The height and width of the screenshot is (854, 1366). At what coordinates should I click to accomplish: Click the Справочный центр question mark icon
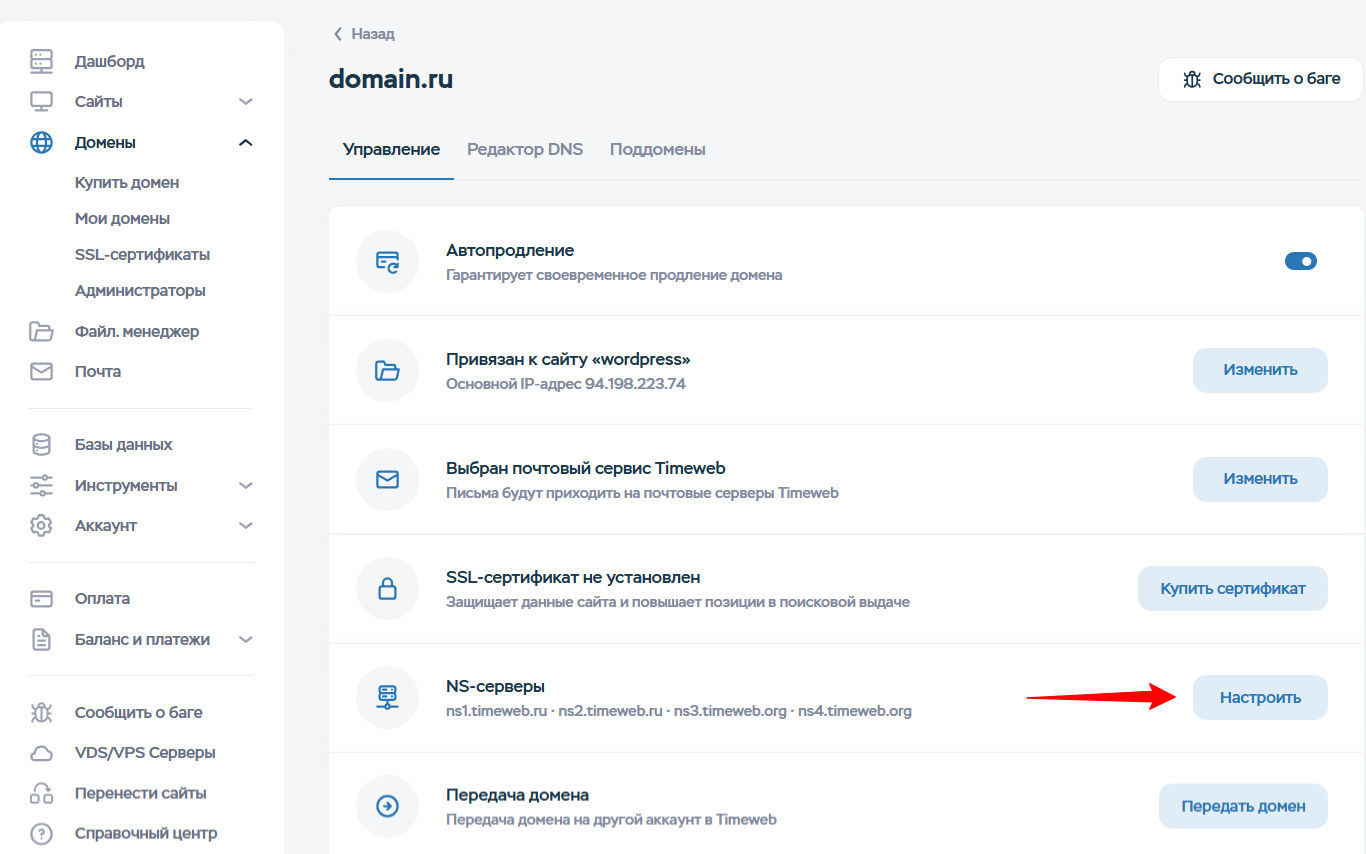click(41, 834)
